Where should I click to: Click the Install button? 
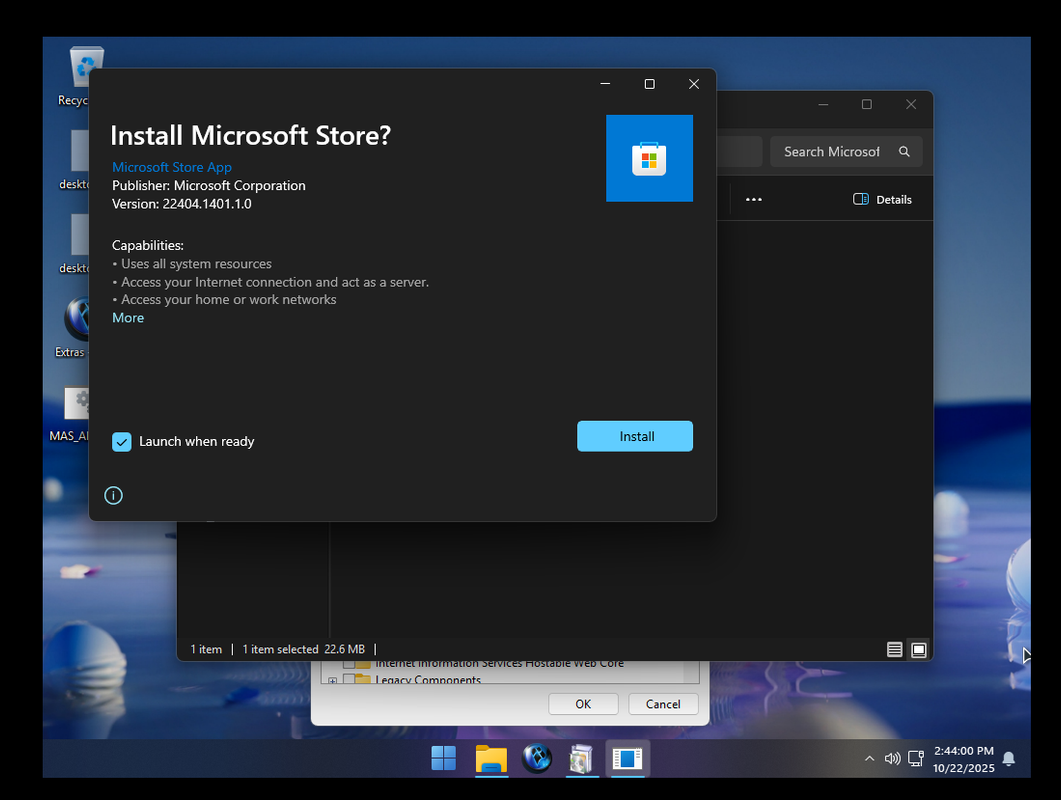coord(635,437)
